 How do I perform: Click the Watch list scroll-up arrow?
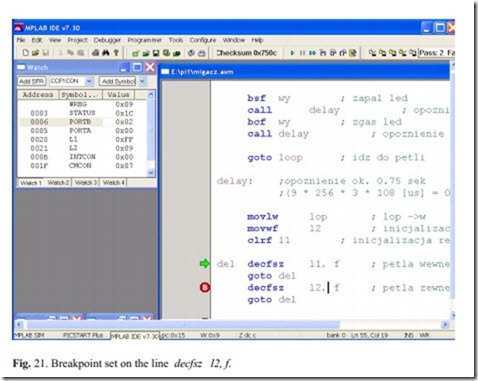151,95
